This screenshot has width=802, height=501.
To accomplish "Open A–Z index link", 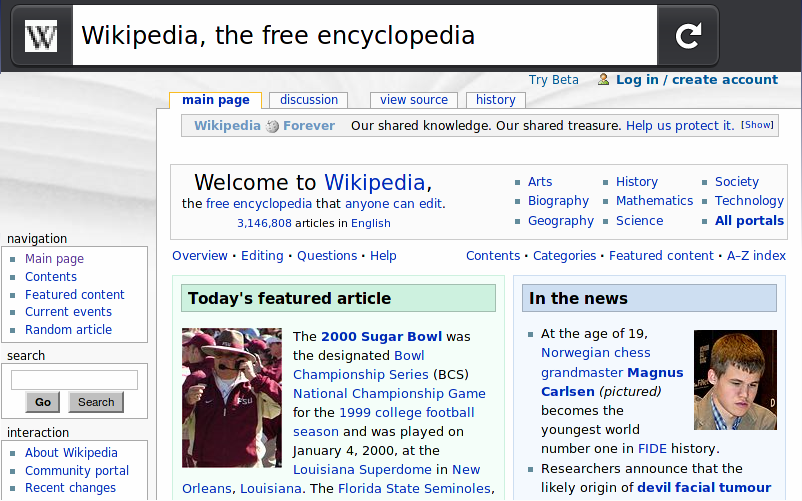I will tap(756, 256).
